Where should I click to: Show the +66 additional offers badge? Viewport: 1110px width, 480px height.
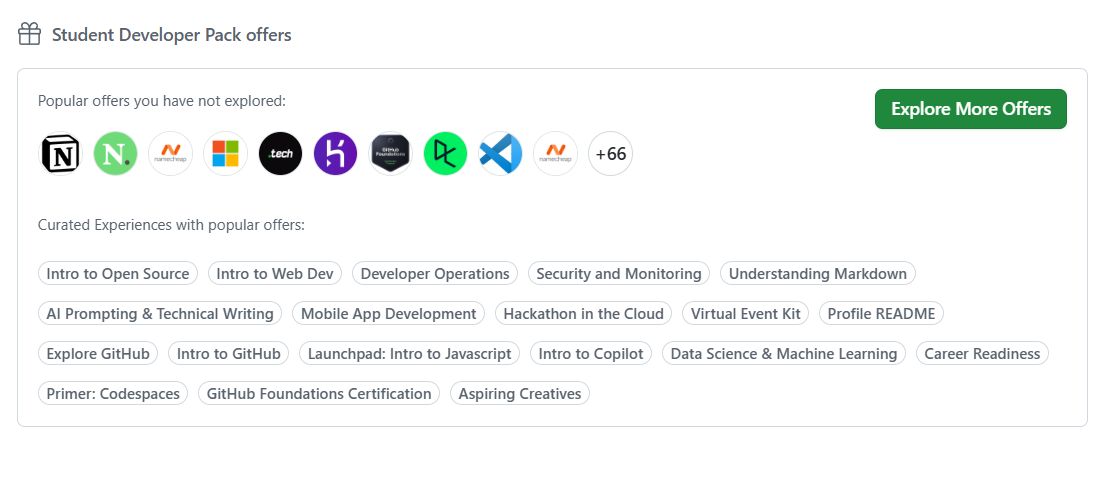(611, 154)
